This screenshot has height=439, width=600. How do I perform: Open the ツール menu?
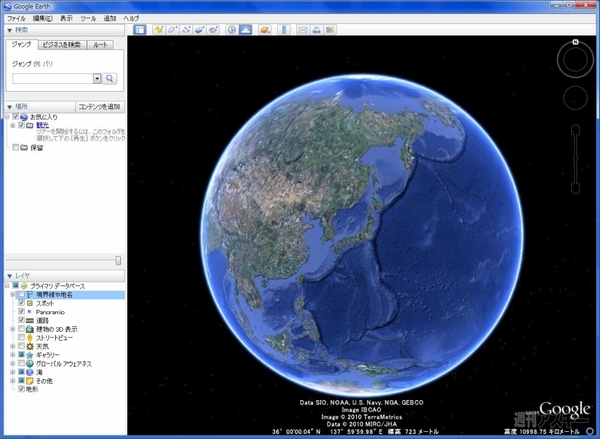pyautogui.click(x=88, y=18)
